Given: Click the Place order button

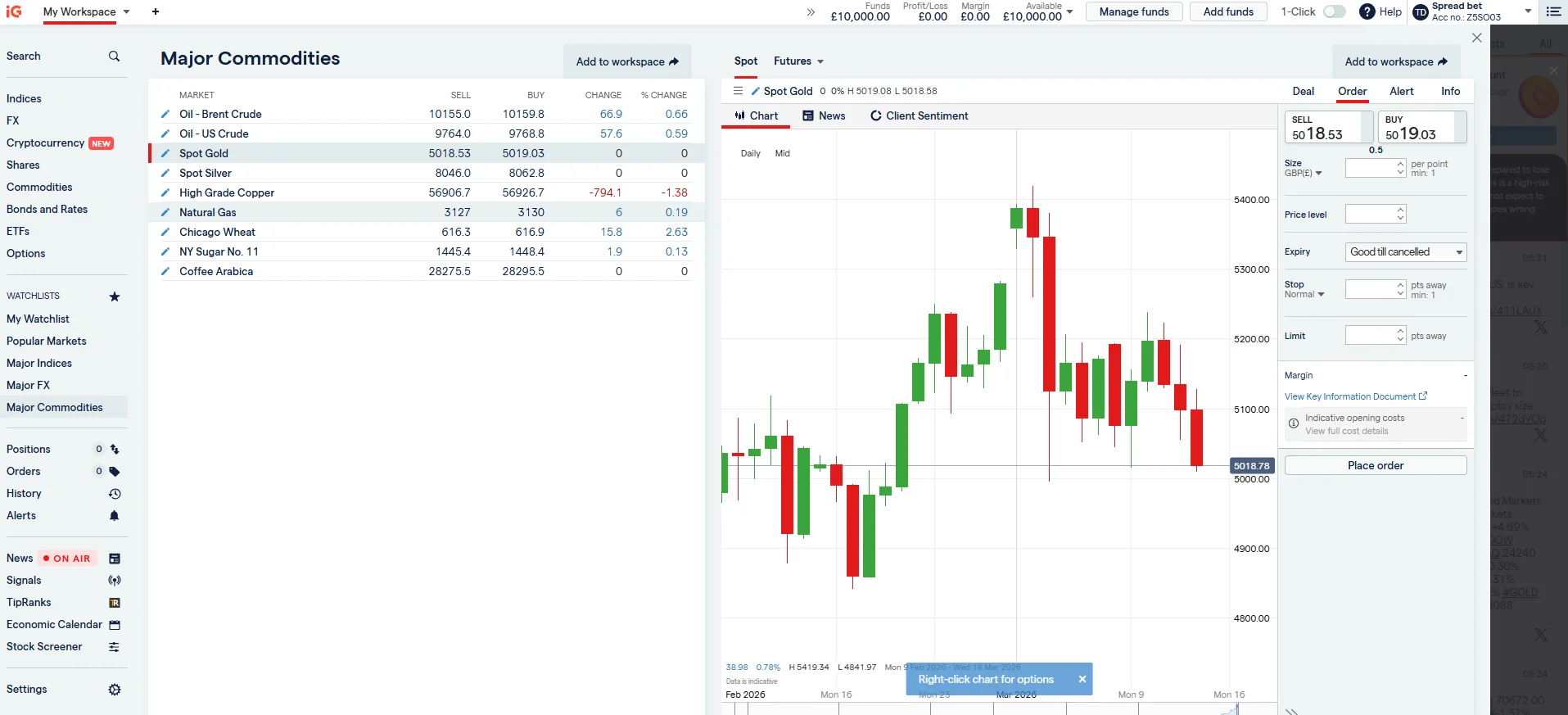Looking at the screenshot, I should [1376, 465].
